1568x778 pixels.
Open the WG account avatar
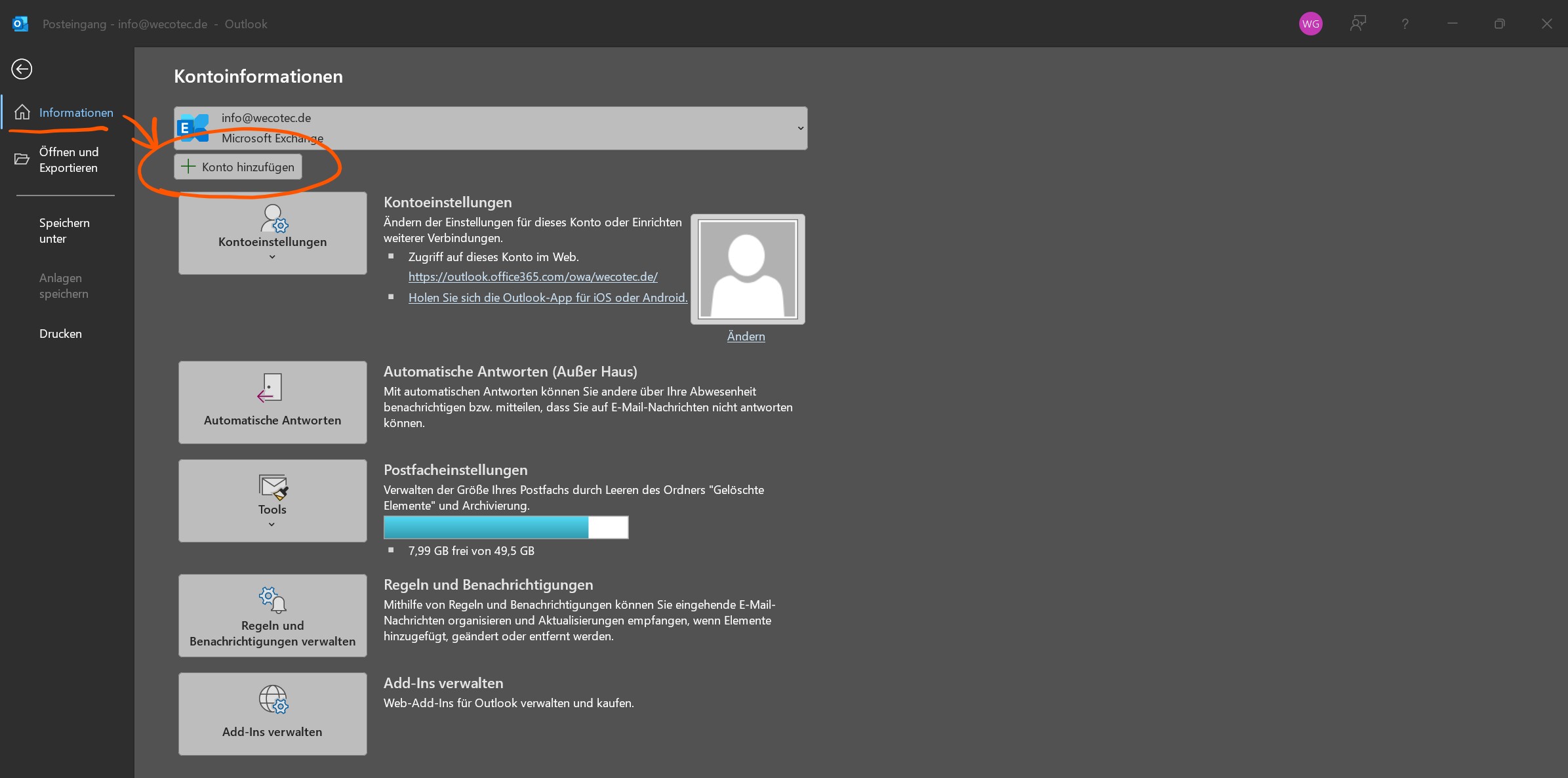click(1310, 24)
